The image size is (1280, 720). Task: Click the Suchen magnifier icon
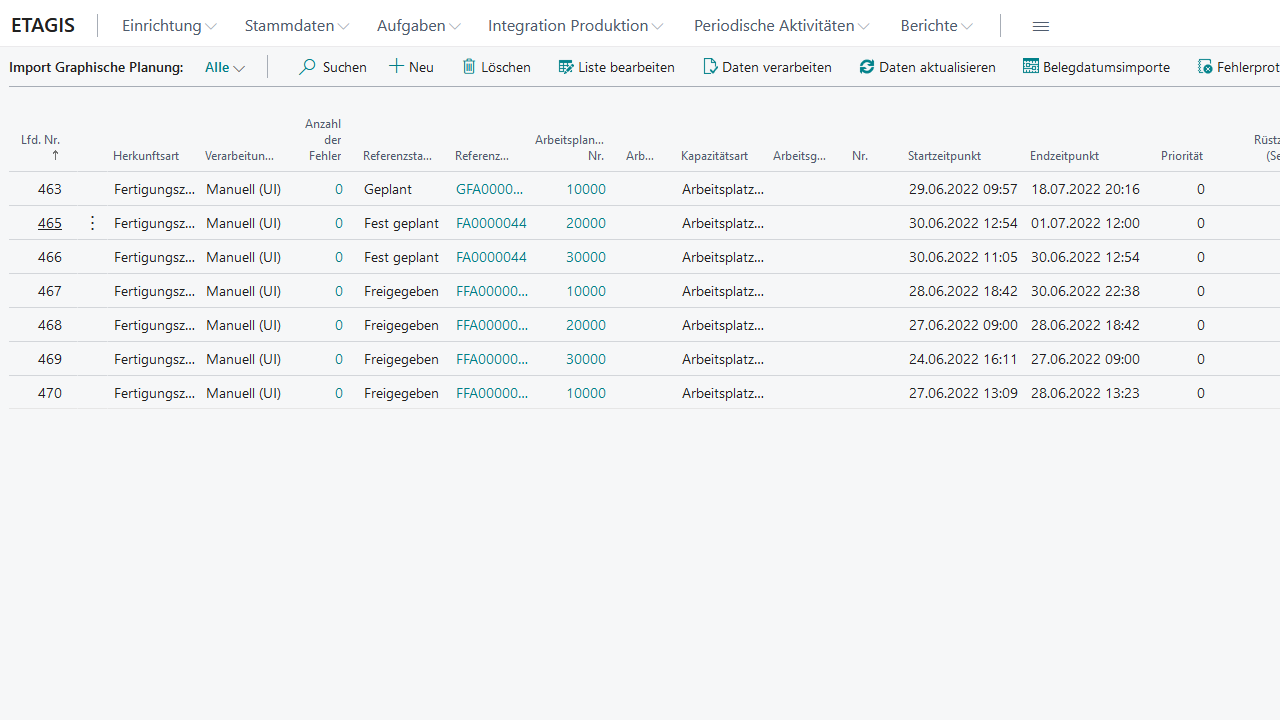[307, 67]
